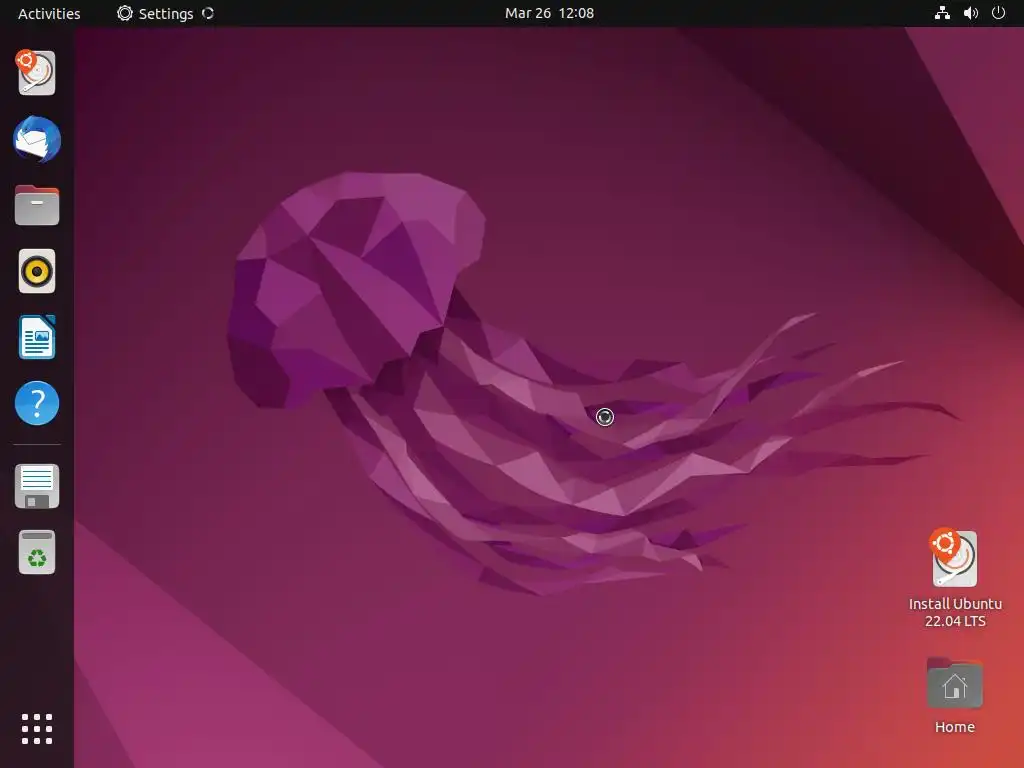Launch Rhythmbox music player
The height and width of the screenshot is (768, 1024).
point(37,271)
